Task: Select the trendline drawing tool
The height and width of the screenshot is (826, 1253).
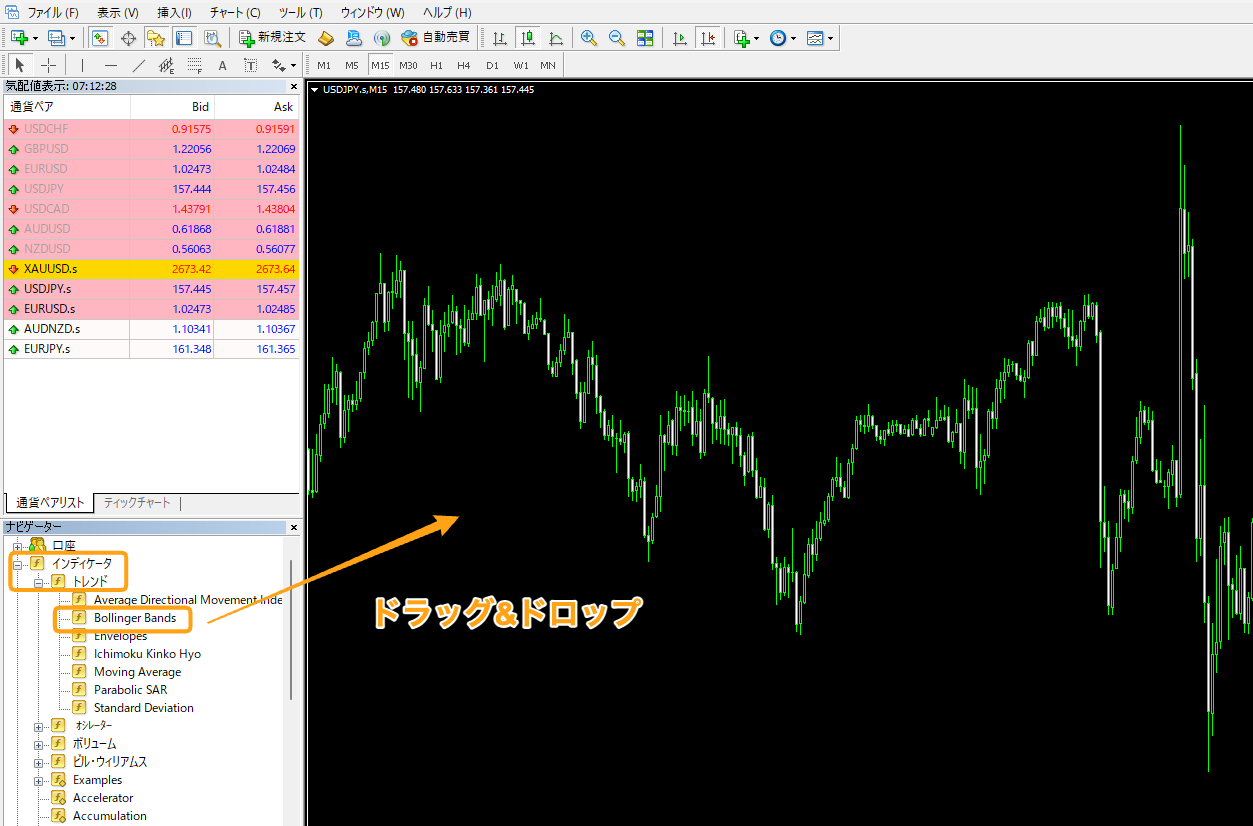Action: (139, 65)
